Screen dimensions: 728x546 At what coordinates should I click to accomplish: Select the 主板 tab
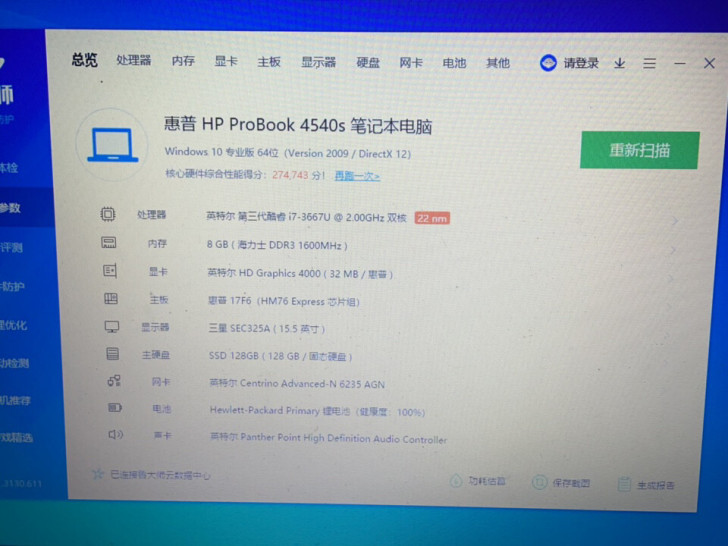click(269, 62)
